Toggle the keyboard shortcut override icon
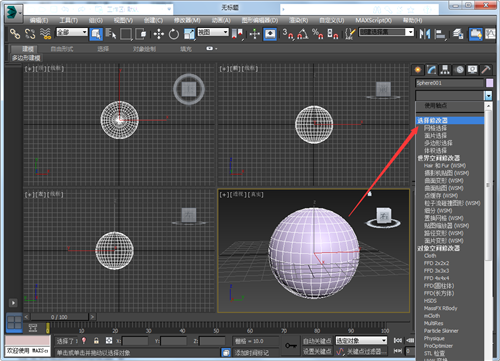The image size is (500, 361). pos(270,34)
